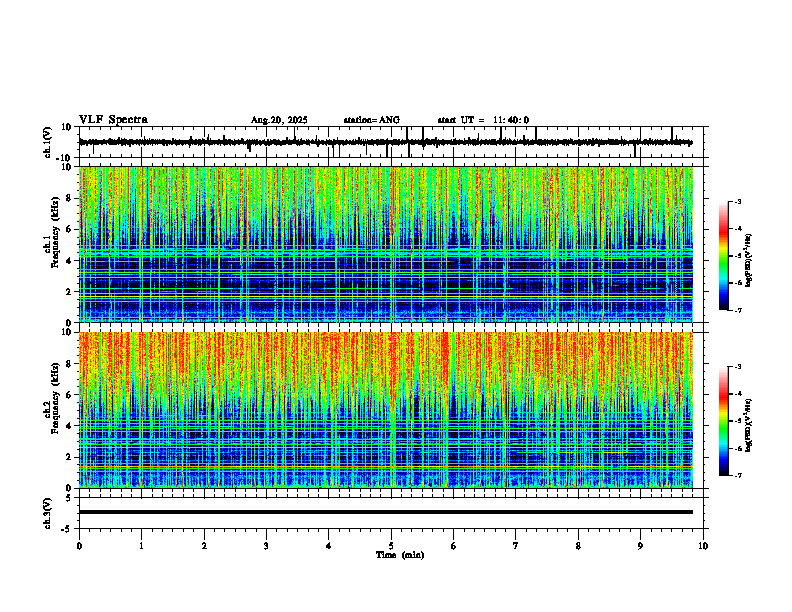Click time axis tick label "4"
The width and height of the screenshot is (792, 612).
(328, 546)
